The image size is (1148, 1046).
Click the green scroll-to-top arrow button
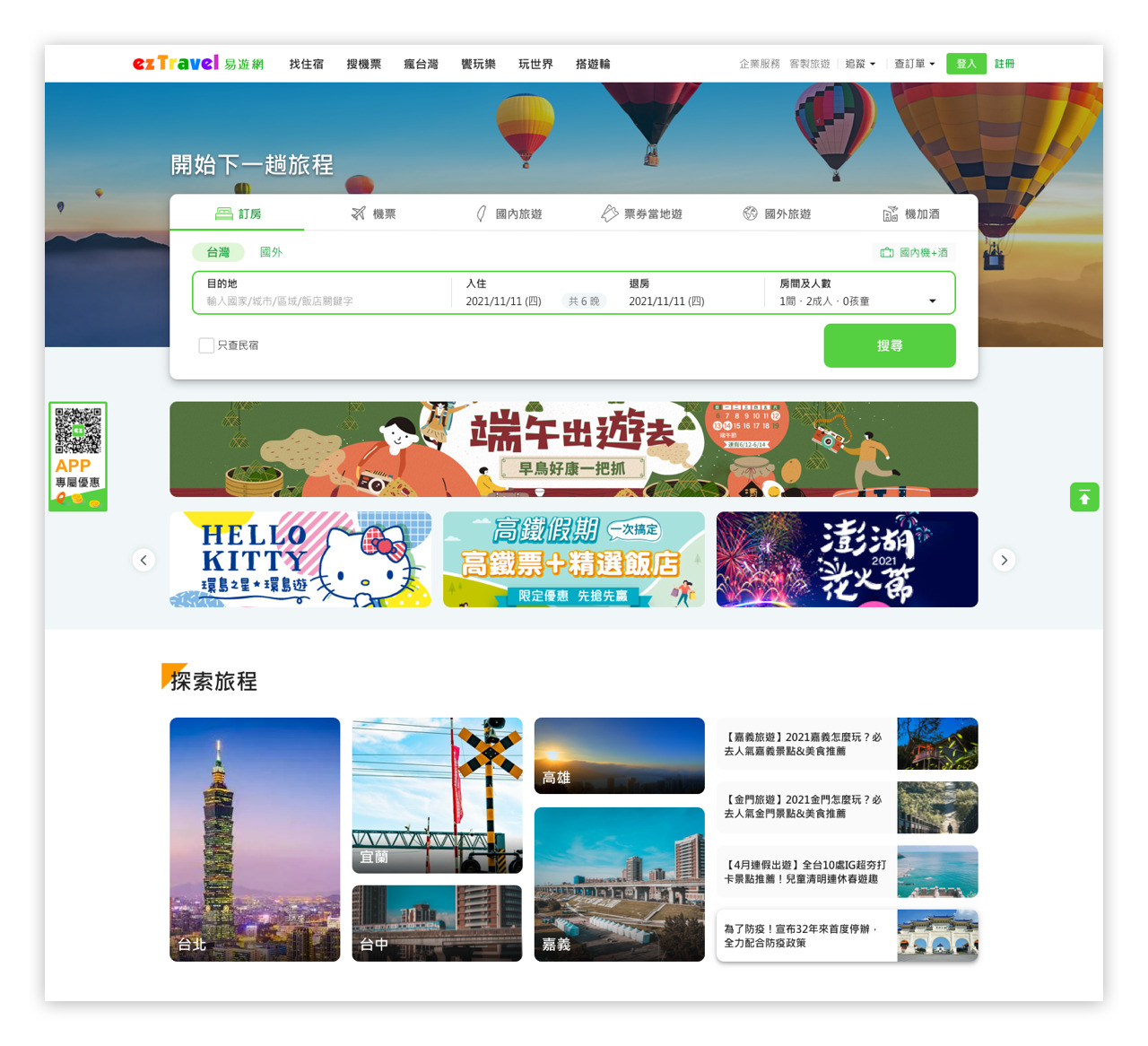tap(1084, 497)
